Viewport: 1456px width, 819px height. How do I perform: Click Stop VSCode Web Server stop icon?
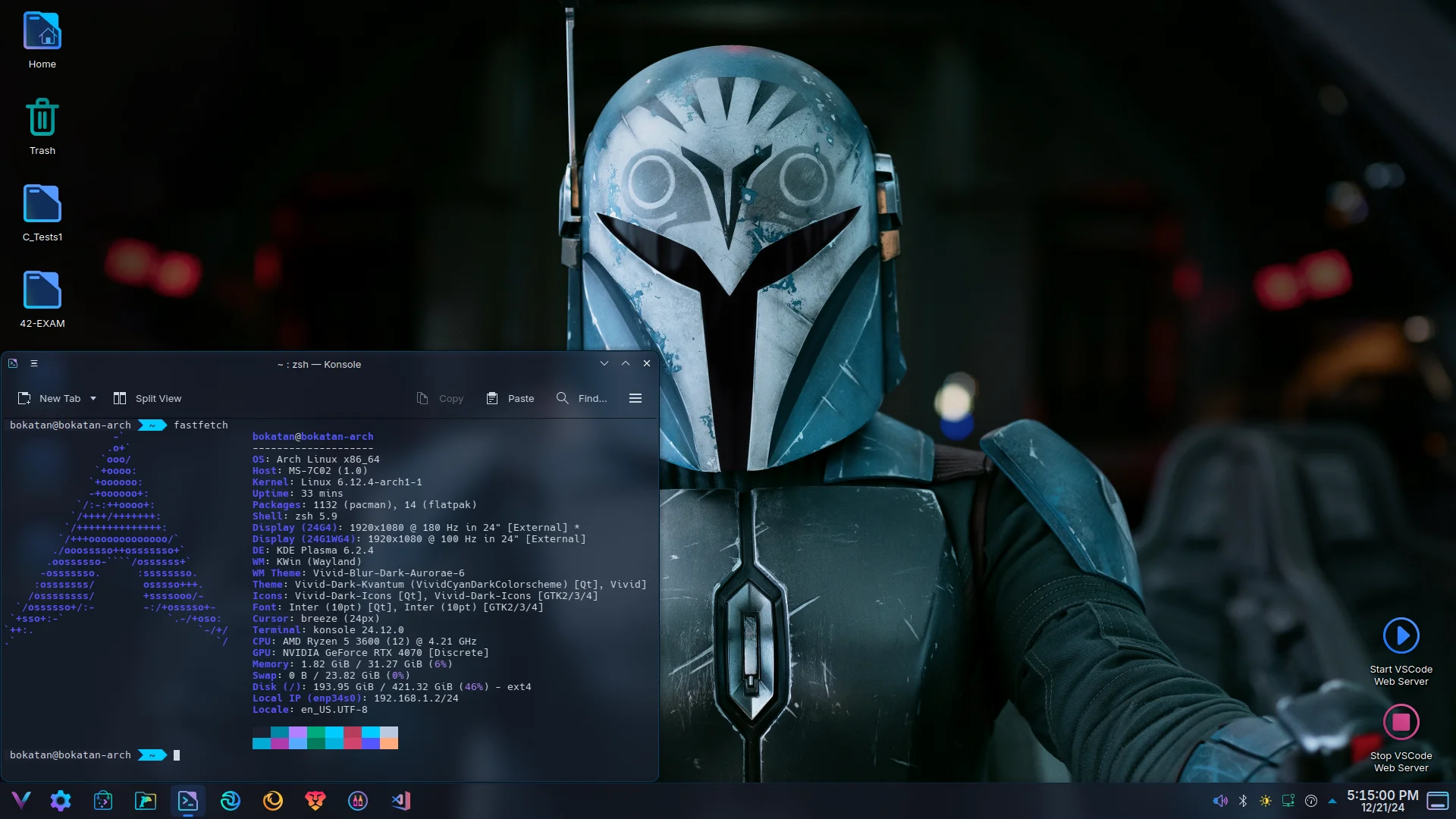click(1401, 722)
